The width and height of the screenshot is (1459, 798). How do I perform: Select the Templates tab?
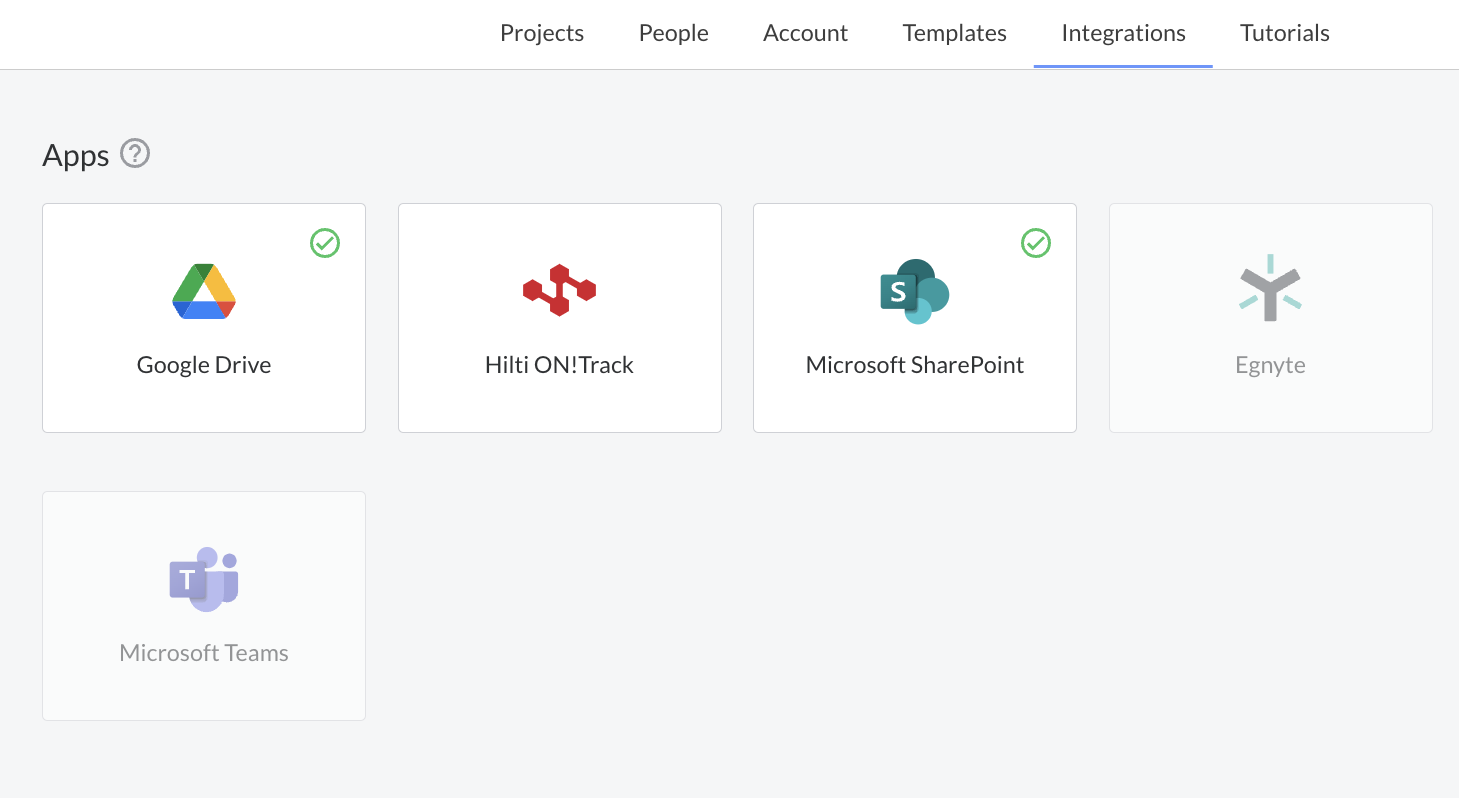pyautogui.click(x=954, y=33)
